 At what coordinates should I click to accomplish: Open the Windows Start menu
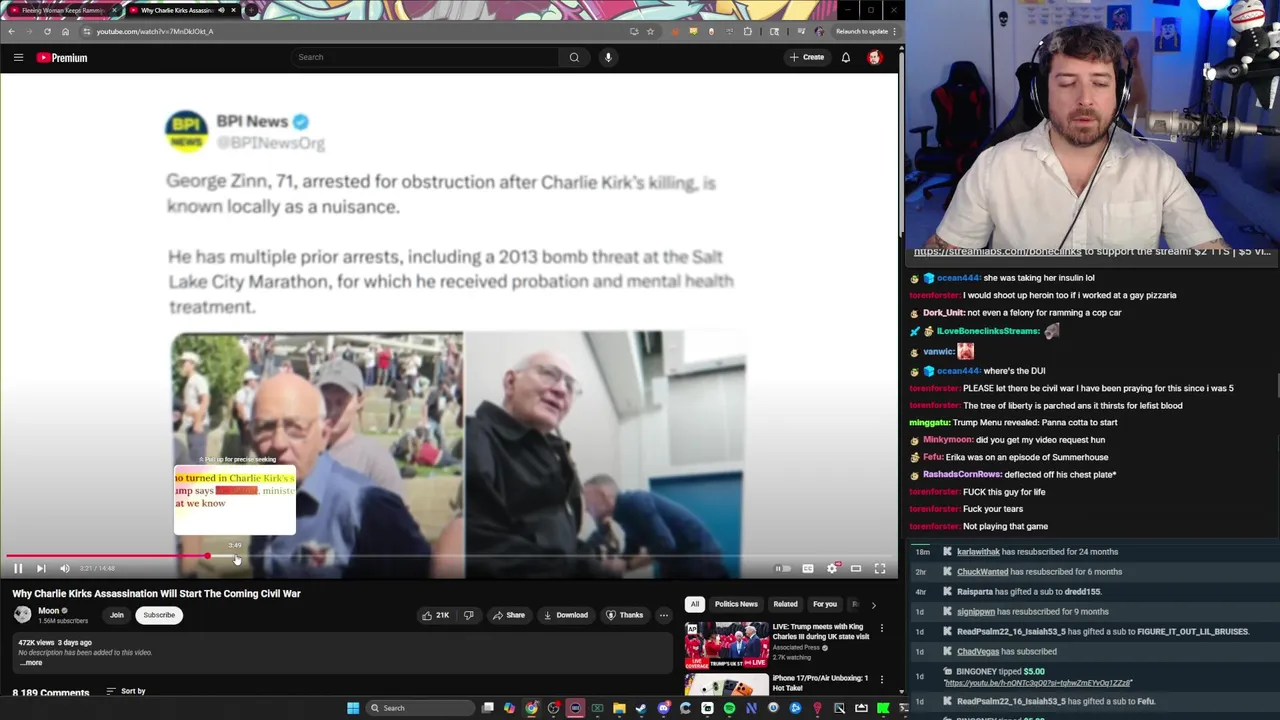tap(352, 708)
